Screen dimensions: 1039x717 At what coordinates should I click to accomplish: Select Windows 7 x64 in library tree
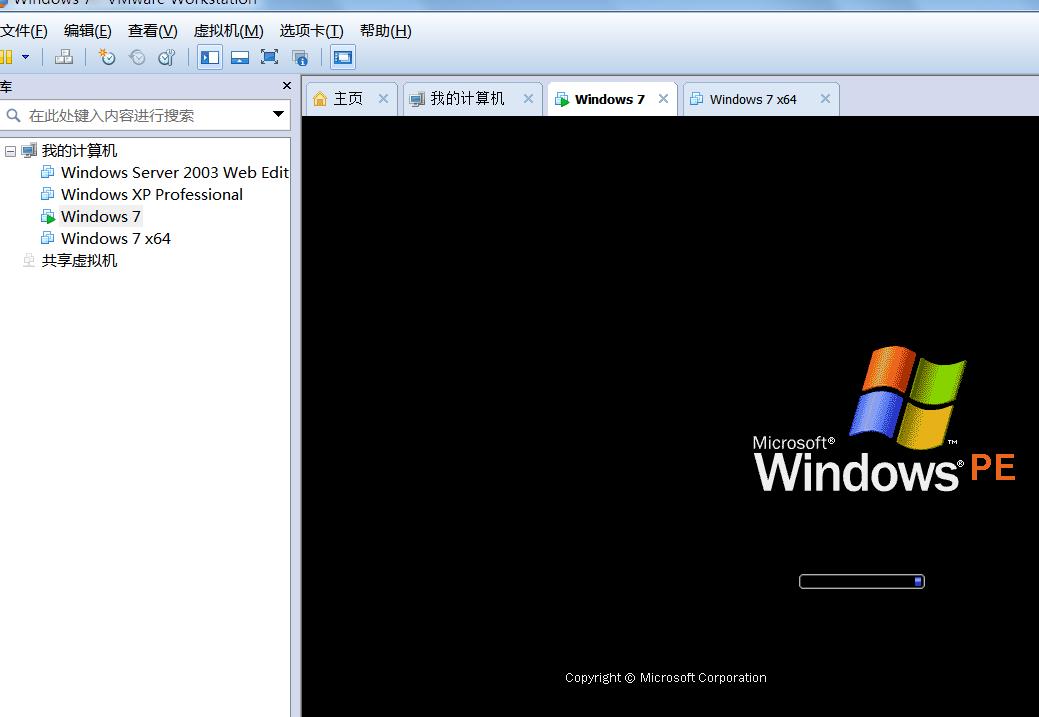coord(115,238)
